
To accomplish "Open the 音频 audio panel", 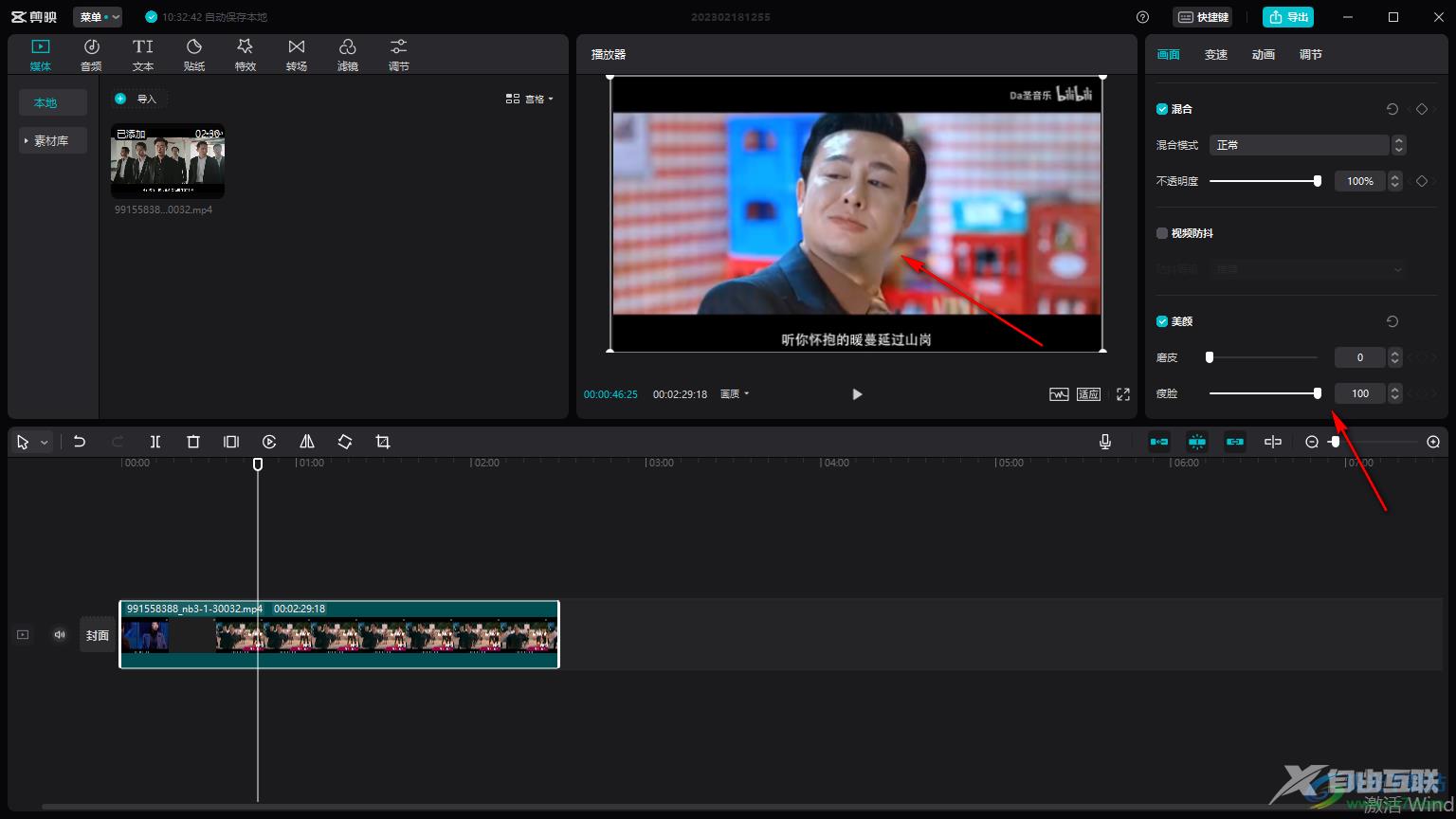I will click(x=91, y=55).
